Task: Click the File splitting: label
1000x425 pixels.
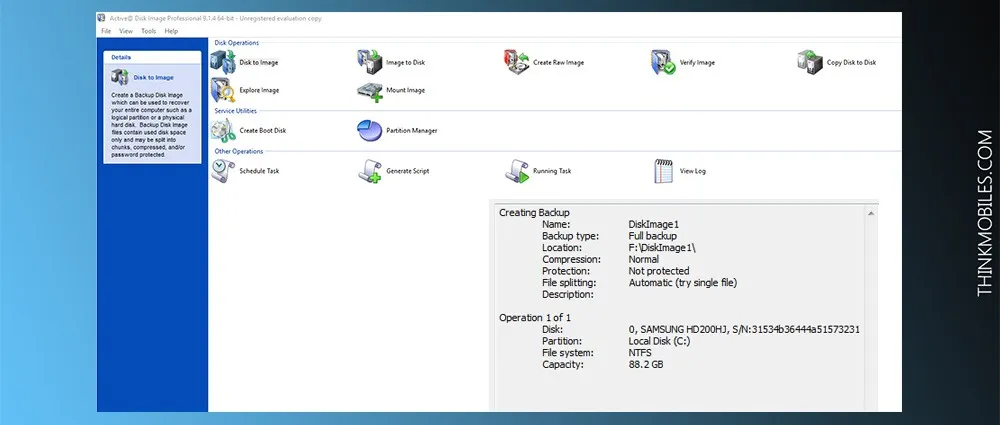Action: (x=569, y=283)
